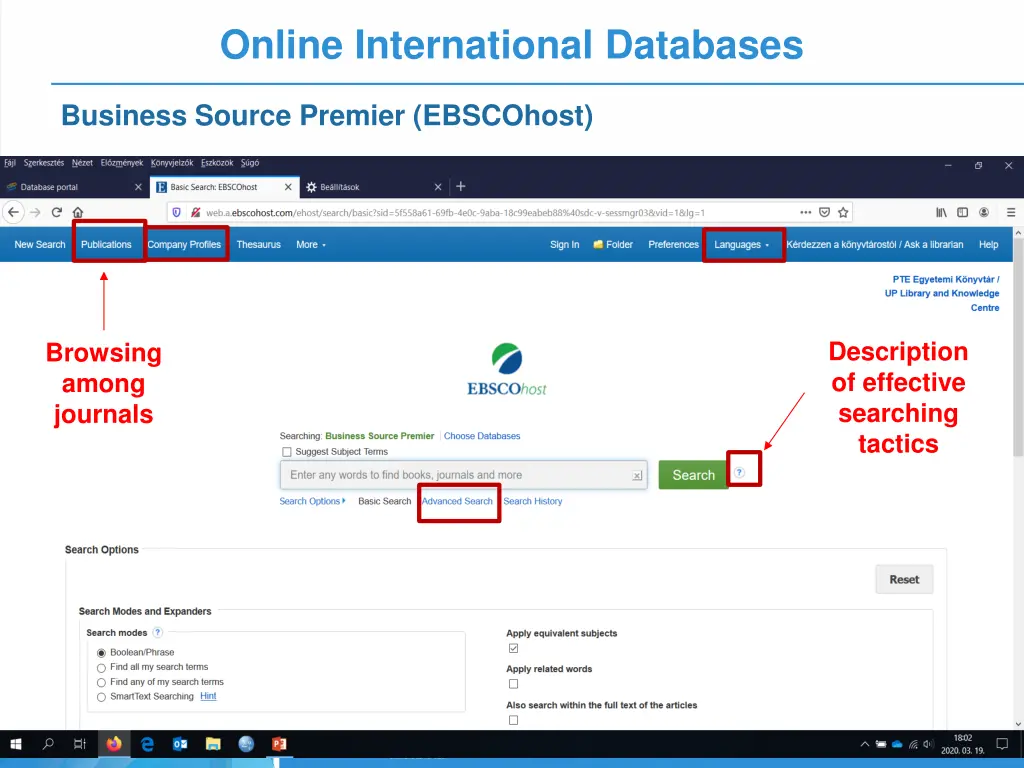Toggle Apply related words checkbox
Image resolution: width=1024 pixels, height=768 pixels.
click(x=513, y=684)
